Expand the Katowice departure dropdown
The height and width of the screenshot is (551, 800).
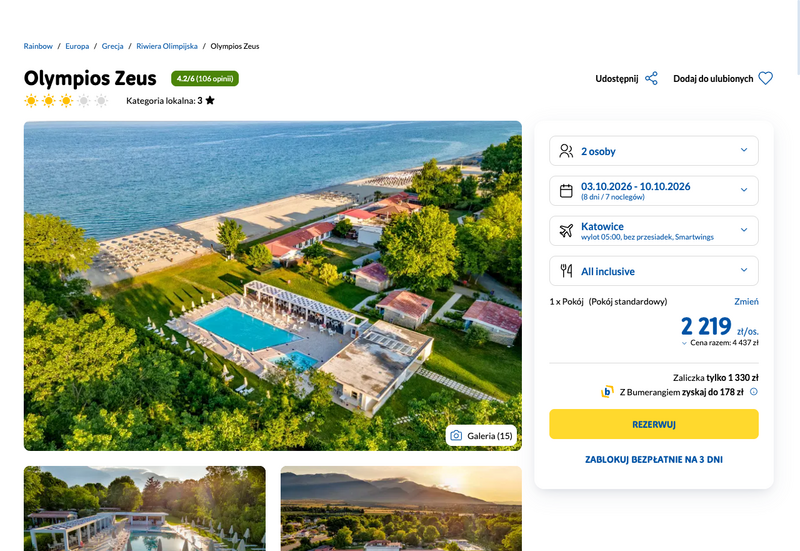[654, 231]
